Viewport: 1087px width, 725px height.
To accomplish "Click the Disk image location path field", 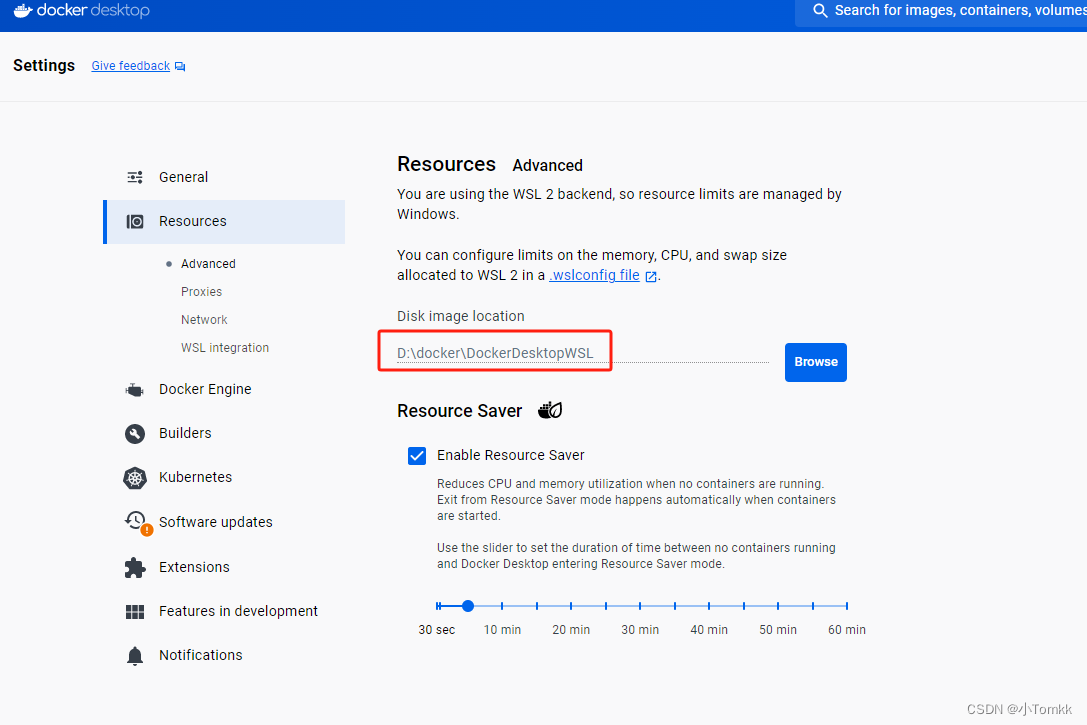I will pyautogui.click(x=582, y=353).
